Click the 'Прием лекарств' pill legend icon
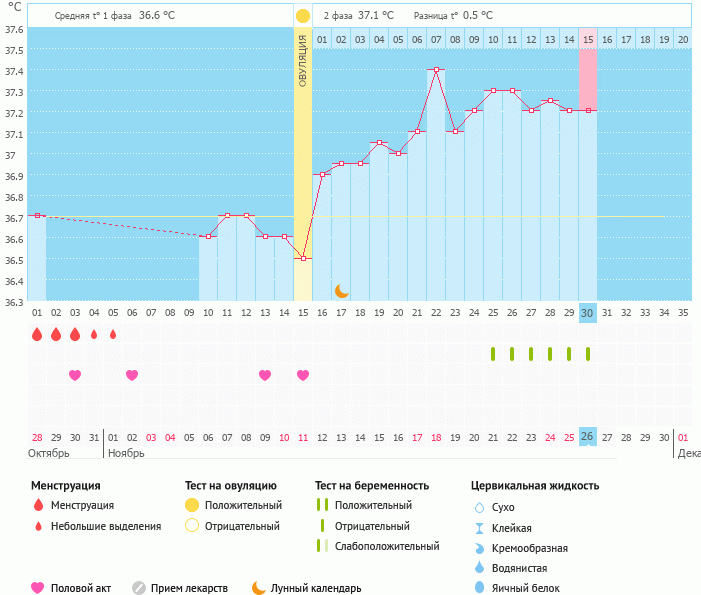Image resolution: width=701 pixels, height=595 pixels. [x=139, y=588]
